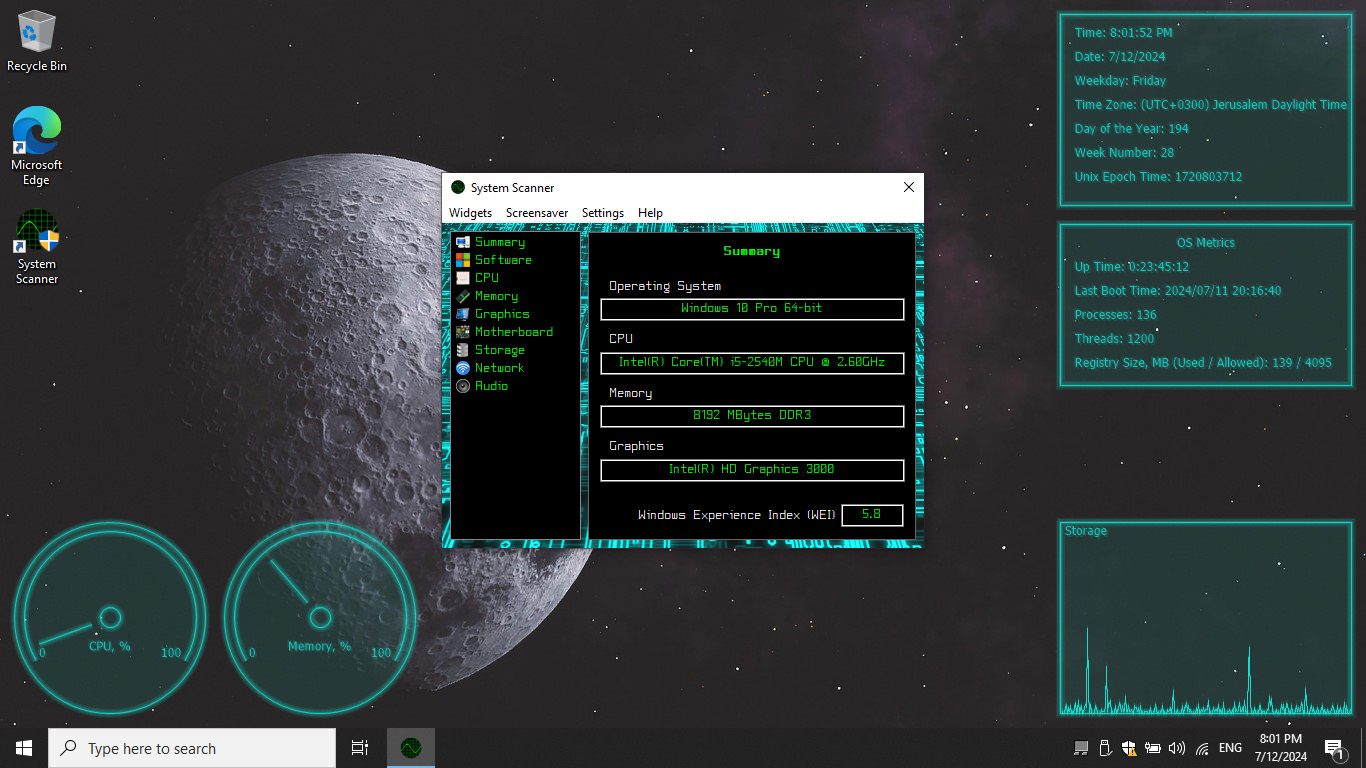Open the Memory section icon
This screenshot has width=1366, height=768.
pos(463,296)
